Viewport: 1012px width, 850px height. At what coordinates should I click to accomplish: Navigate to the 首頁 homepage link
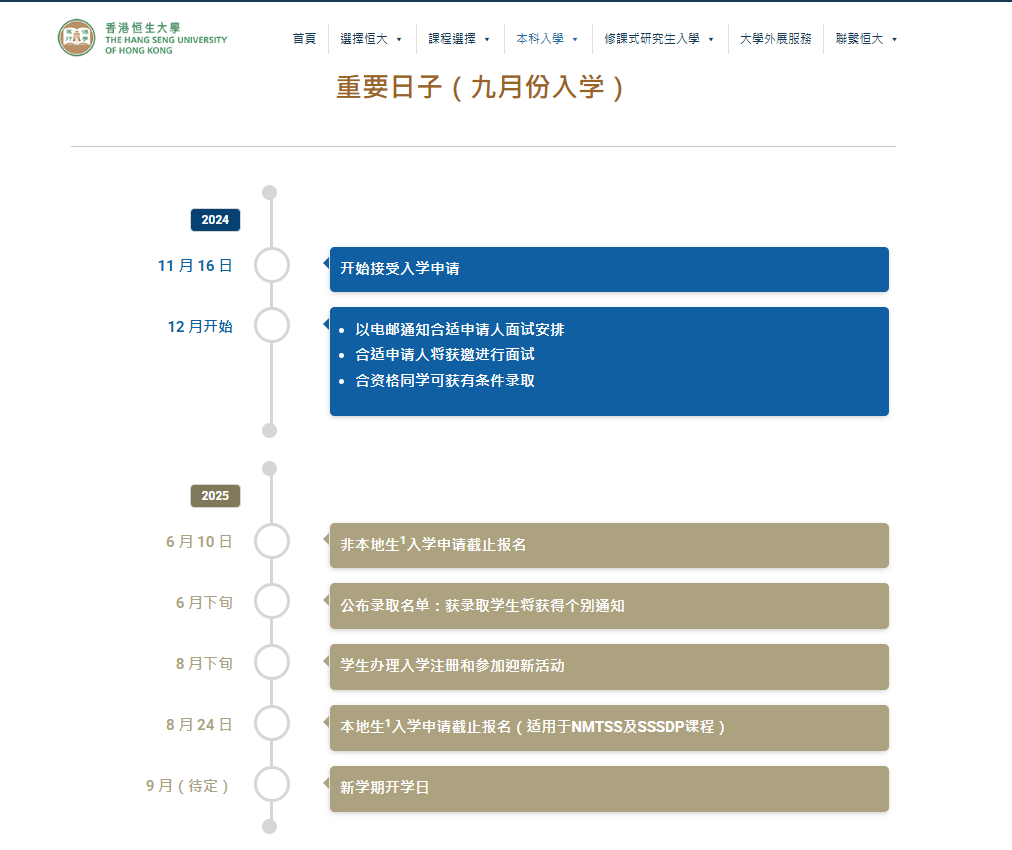click(x=304, y=38)
